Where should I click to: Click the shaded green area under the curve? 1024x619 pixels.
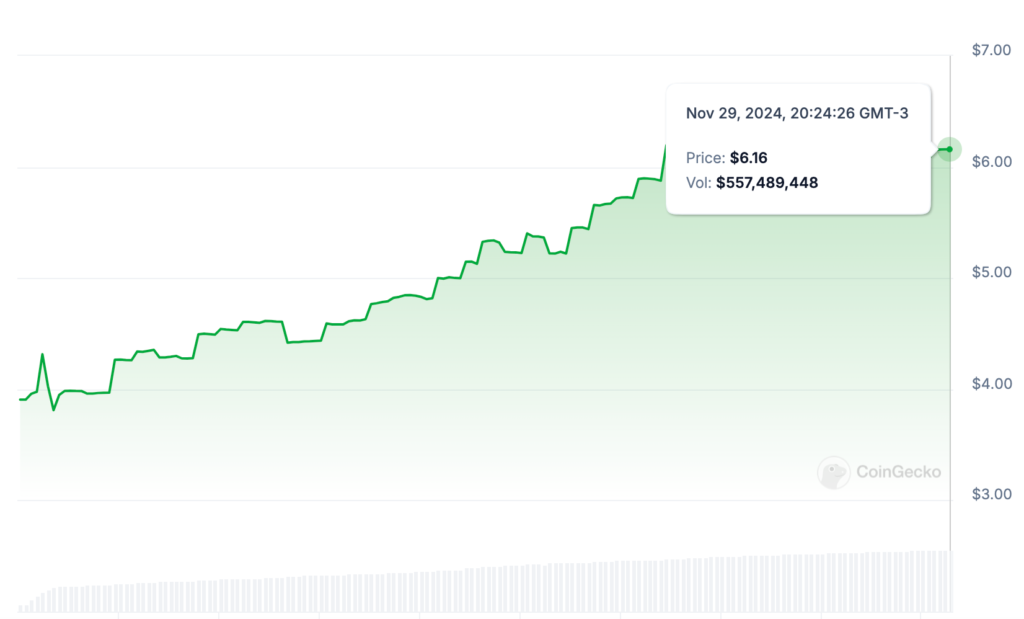pyautogui.click(x=400, y=400)
